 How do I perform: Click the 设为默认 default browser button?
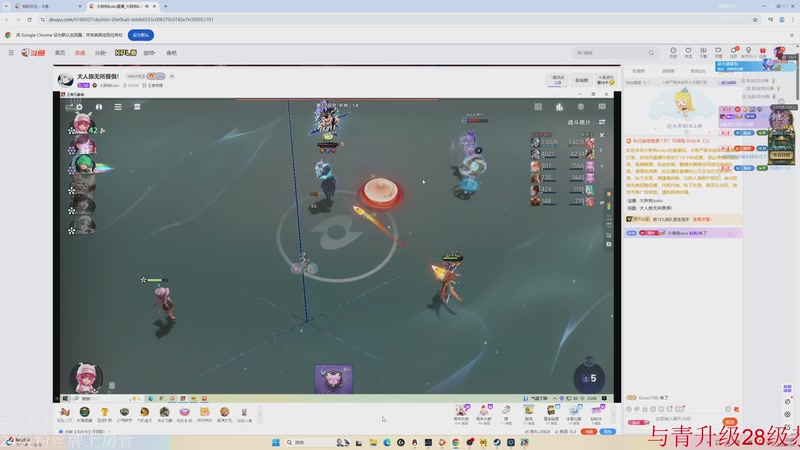point(141,35)
